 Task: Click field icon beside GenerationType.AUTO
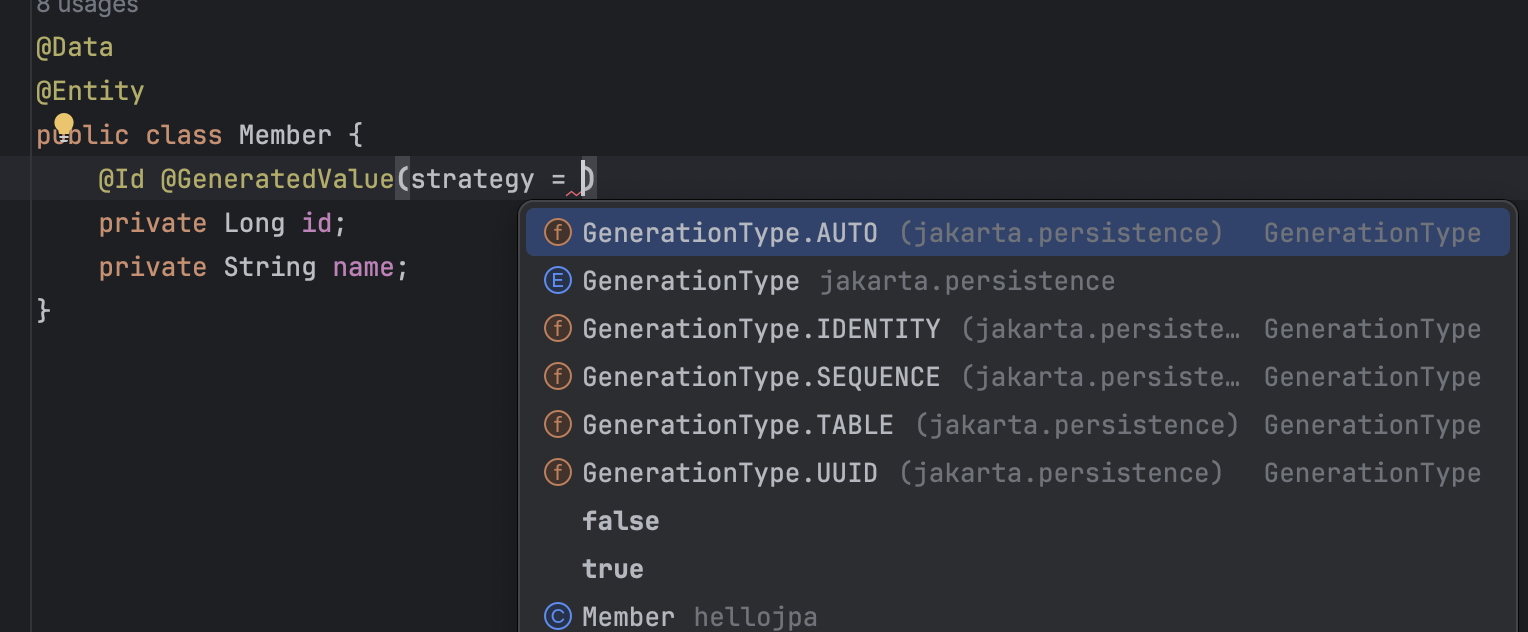pos(557,233)
